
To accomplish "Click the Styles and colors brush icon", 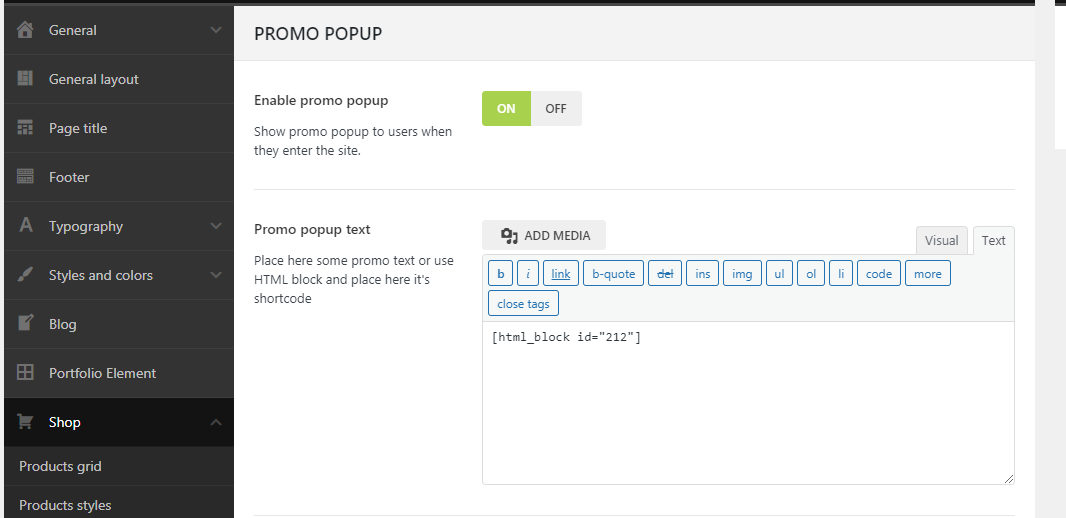I will point(25,275).
